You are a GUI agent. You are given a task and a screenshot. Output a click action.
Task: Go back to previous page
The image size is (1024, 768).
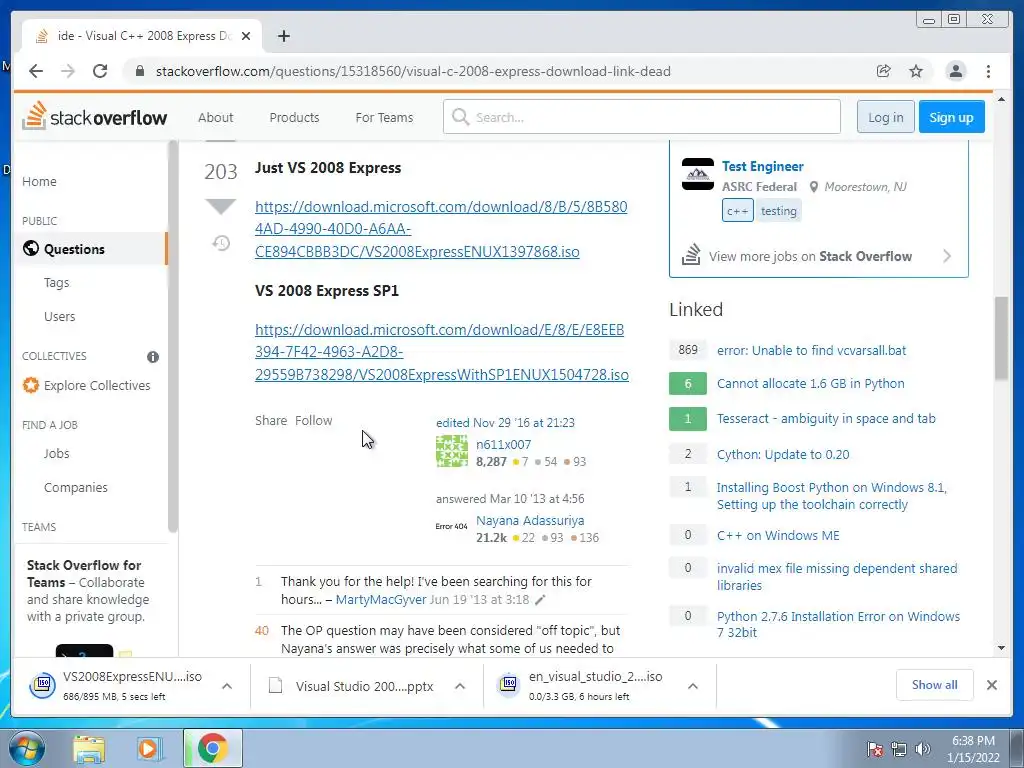(36, 71)
